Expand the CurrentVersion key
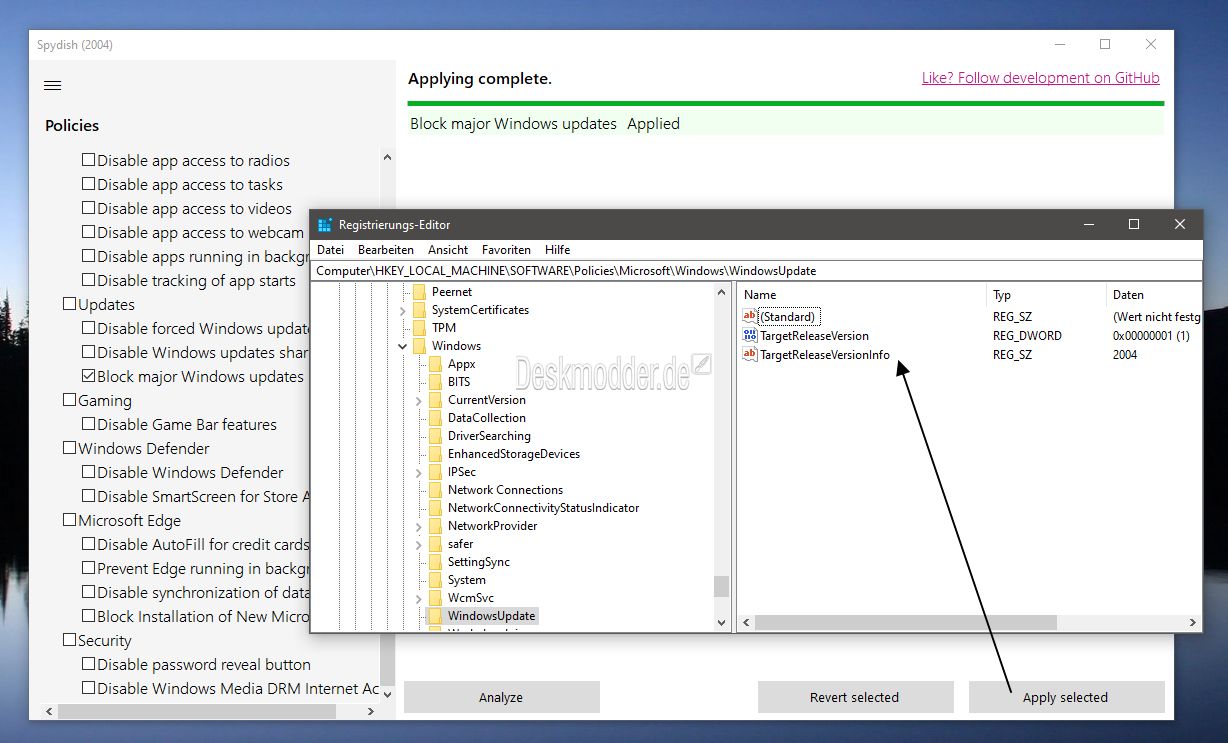The height and width of the screenshot is (743, 1228). (419, 400)
